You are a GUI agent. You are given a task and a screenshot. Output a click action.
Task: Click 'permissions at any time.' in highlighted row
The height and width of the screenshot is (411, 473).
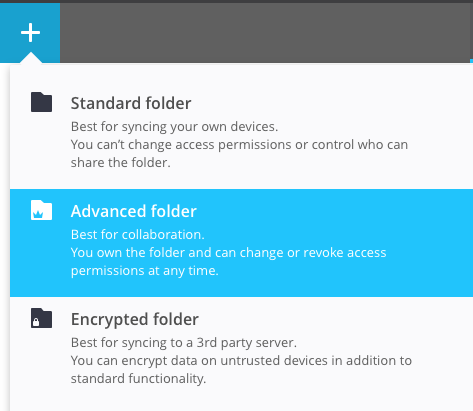click(x=145, y=271)
